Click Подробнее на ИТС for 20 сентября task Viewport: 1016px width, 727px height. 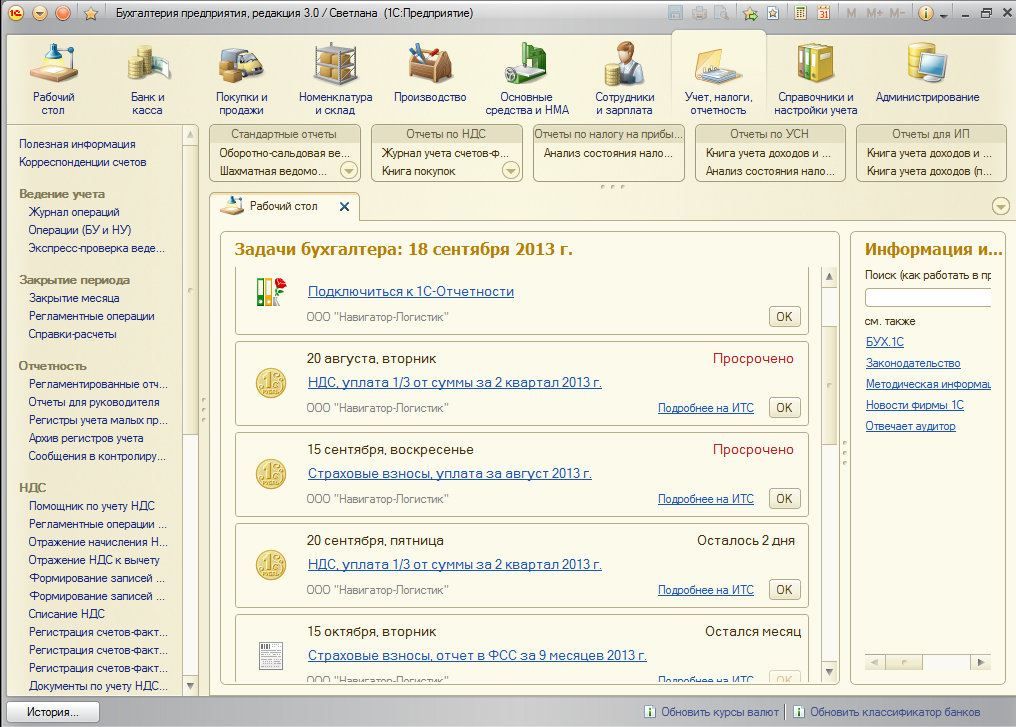click(706, 590)
